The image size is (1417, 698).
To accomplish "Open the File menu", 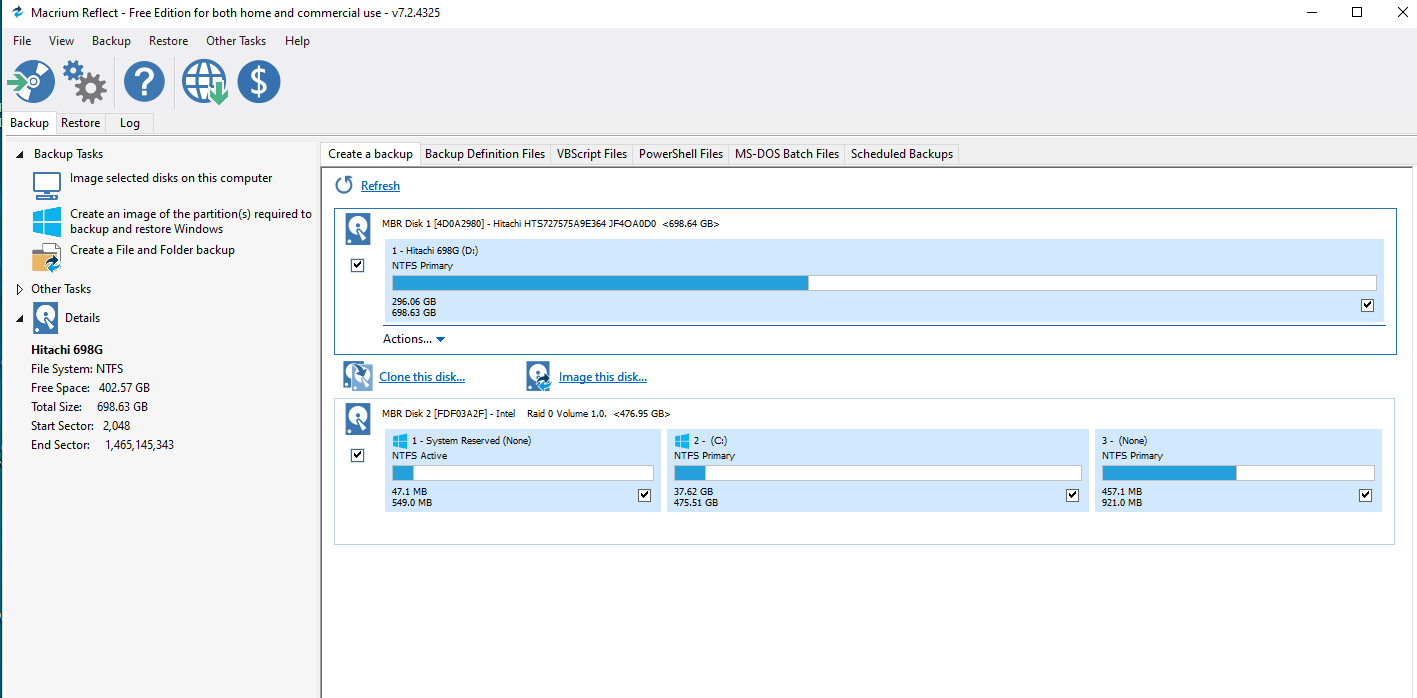I will (x=22, y=41).
